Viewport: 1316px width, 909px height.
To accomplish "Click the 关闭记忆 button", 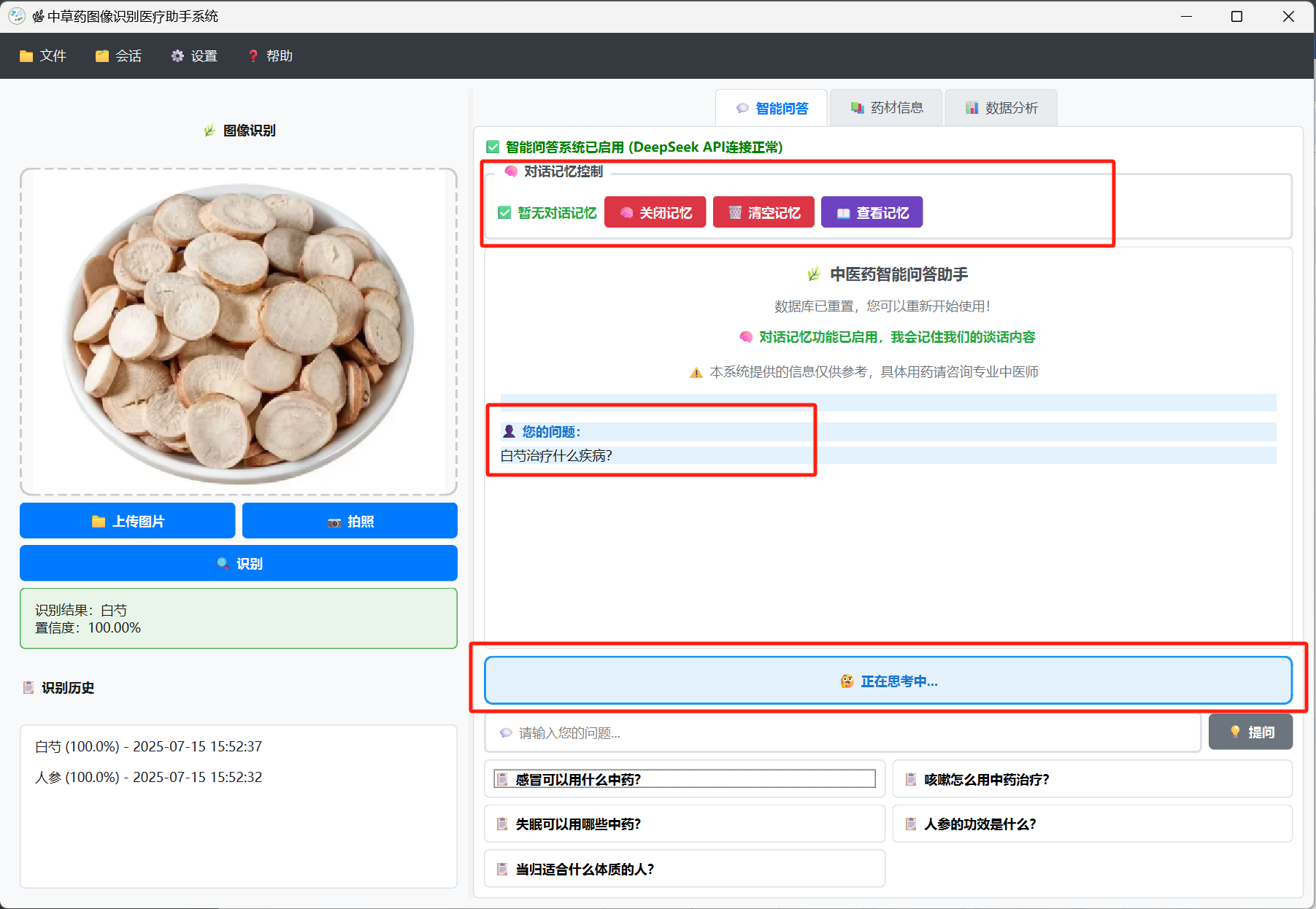I will (655, 212).
